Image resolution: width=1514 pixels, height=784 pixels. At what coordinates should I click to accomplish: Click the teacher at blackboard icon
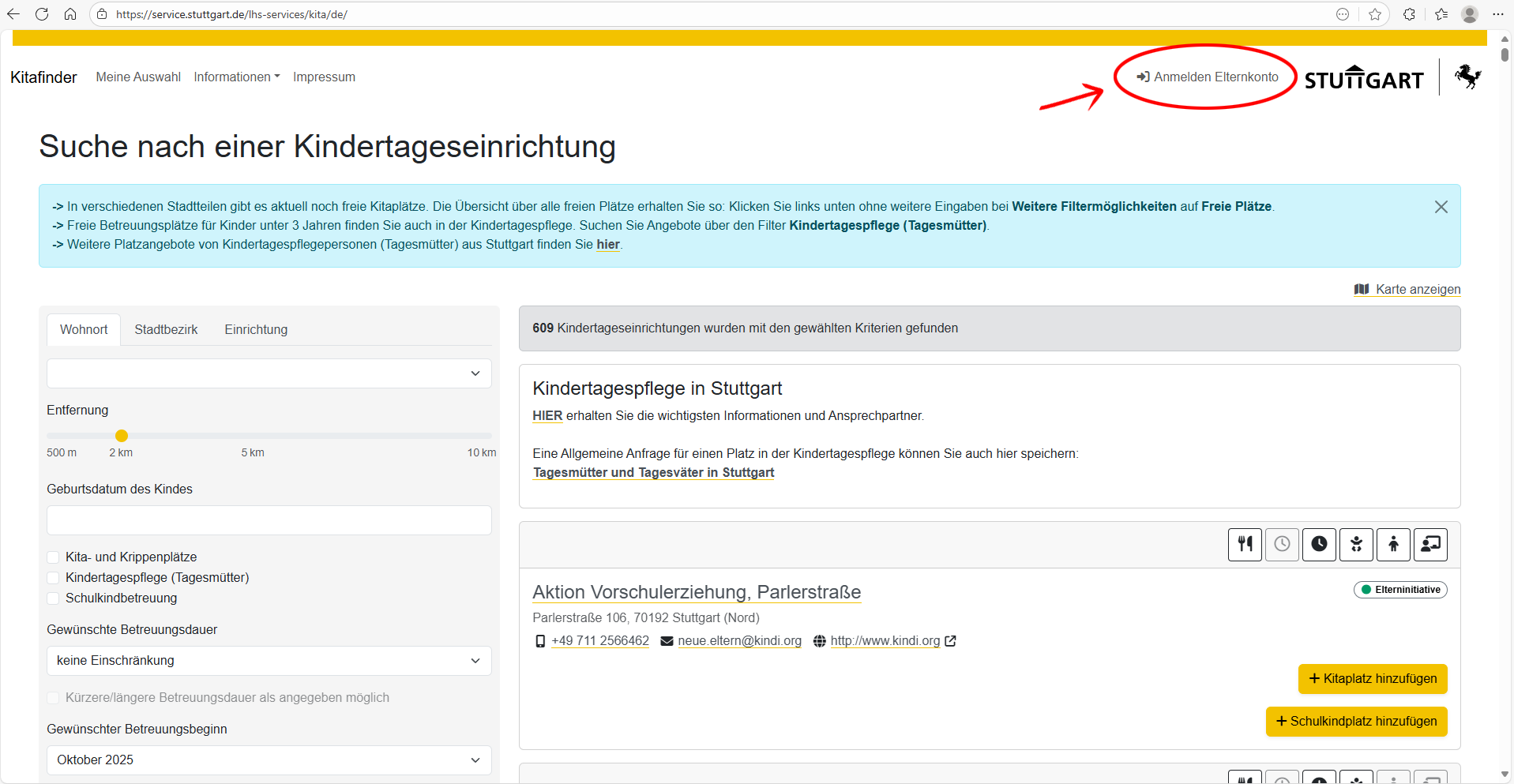click(x=1430, y=544)
